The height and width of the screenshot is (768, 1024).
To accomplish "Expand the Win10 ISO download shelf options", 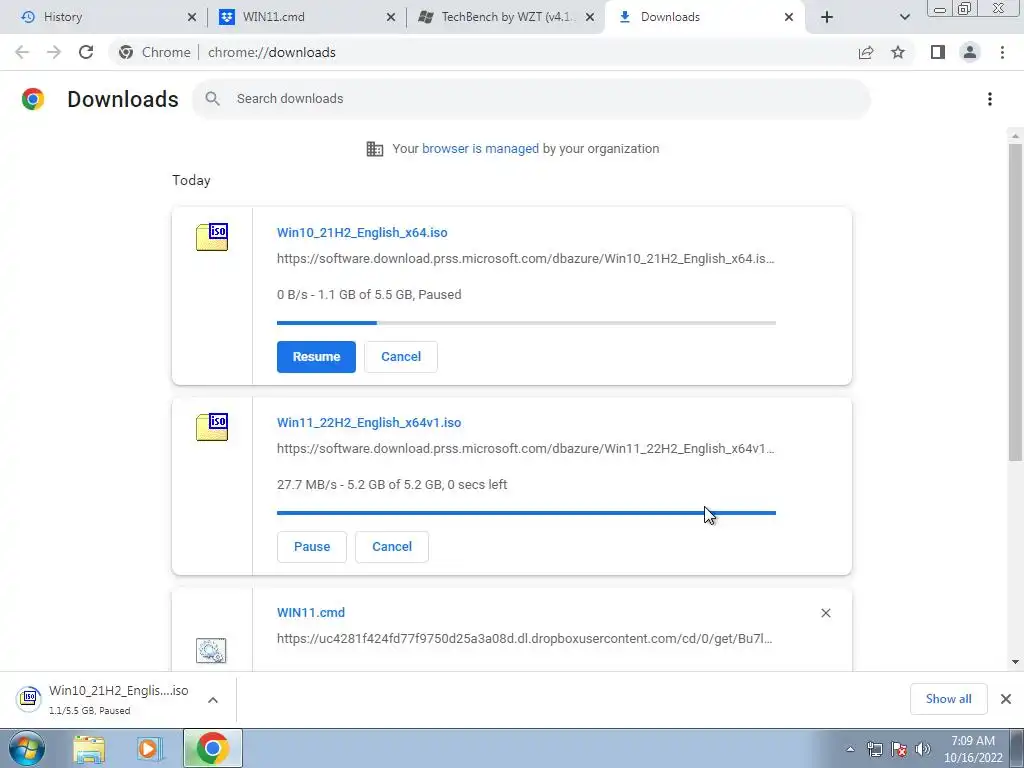I will [213, 700].
